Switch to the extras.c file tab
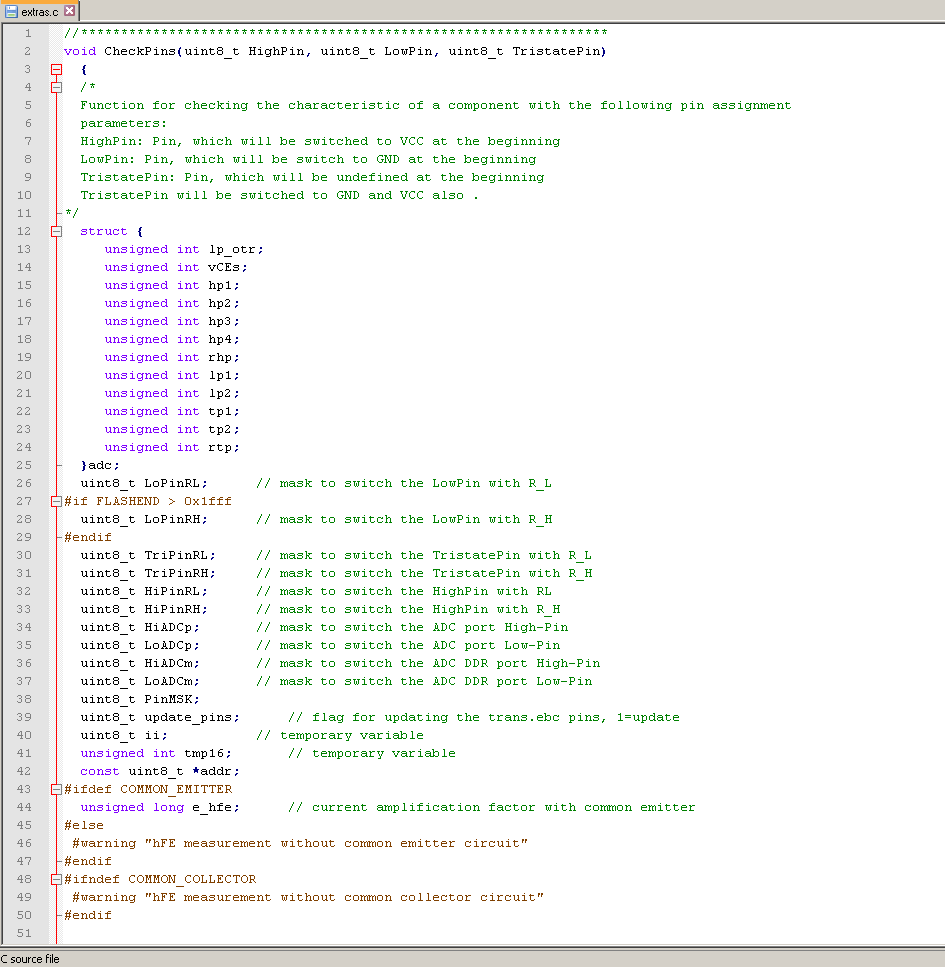The image size is (945, 968). click(x=40, y=11)
